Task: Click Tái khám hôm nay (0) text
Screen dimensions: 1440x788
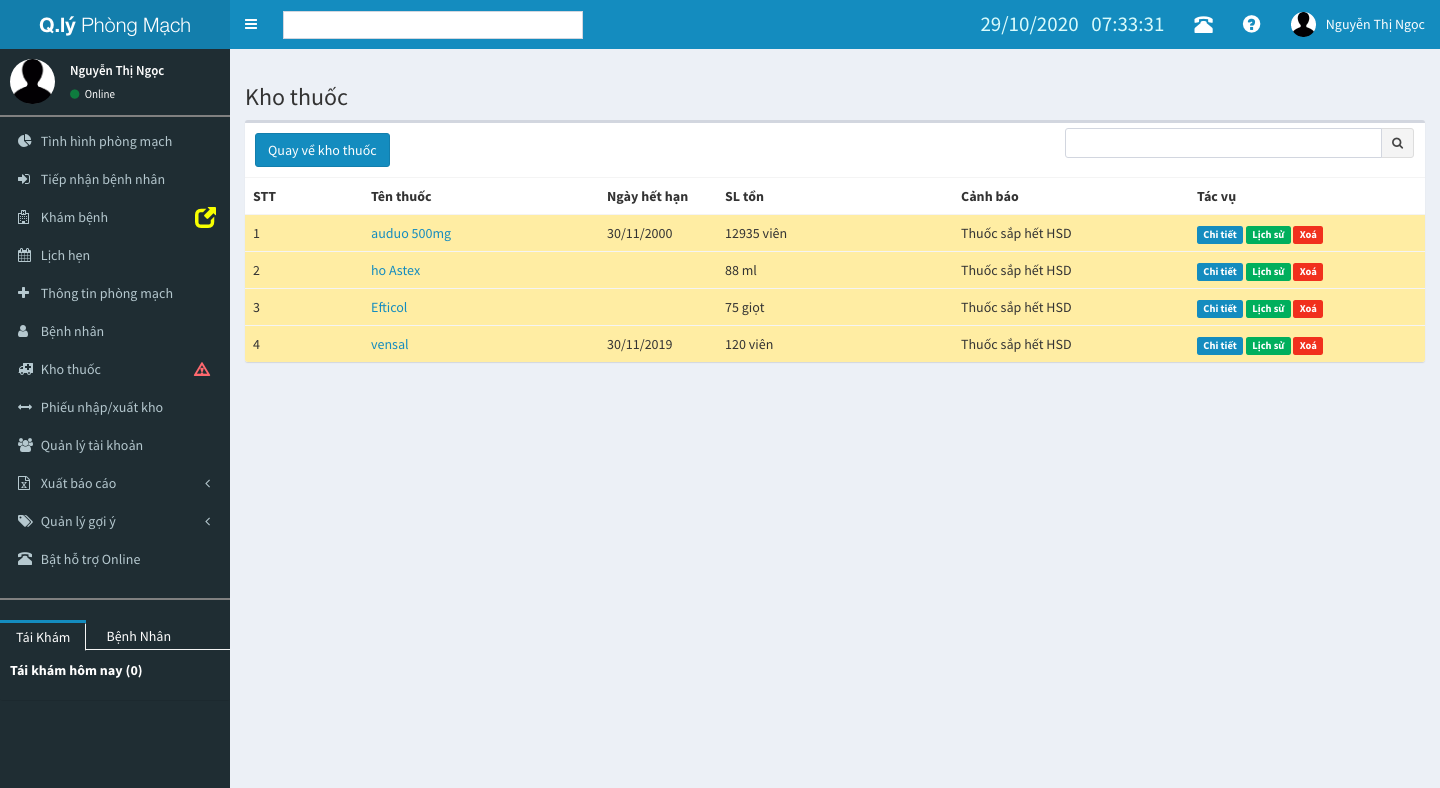Action: tap(76, 670)
